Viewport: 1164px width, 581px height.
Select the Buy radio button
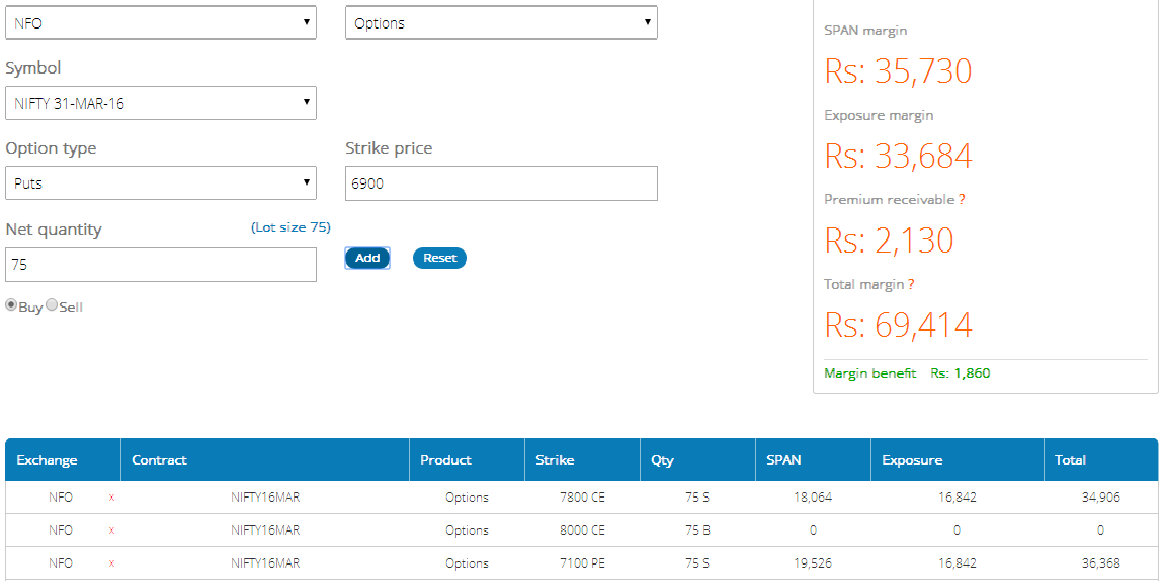click(x=11, y=305)
